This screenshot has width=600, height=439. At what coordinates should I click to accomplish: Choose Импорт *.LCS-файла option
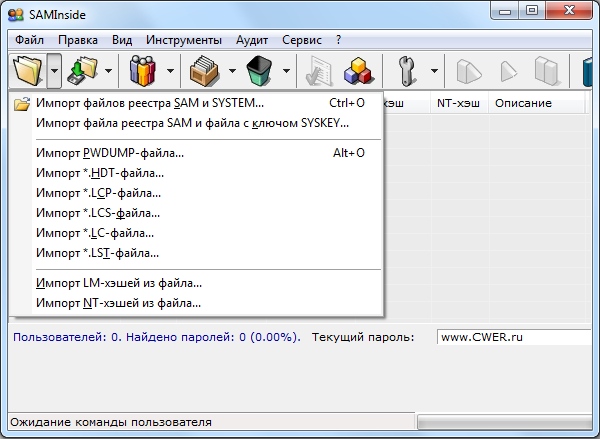click(x=98, y=213)
